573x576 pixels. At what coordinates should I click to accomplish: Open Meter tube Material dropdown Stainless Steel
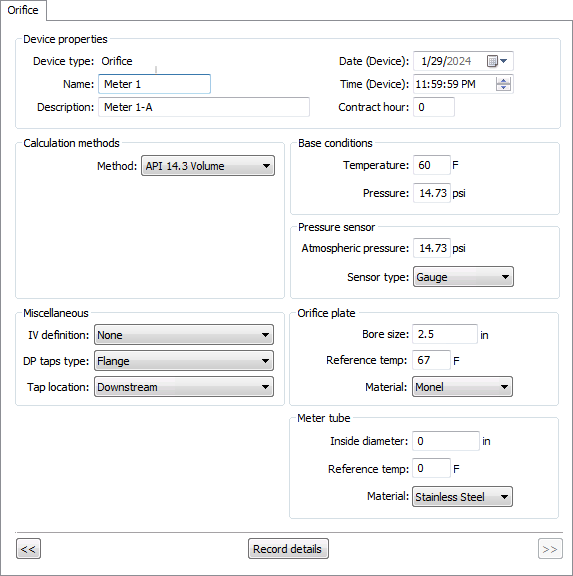462,497
